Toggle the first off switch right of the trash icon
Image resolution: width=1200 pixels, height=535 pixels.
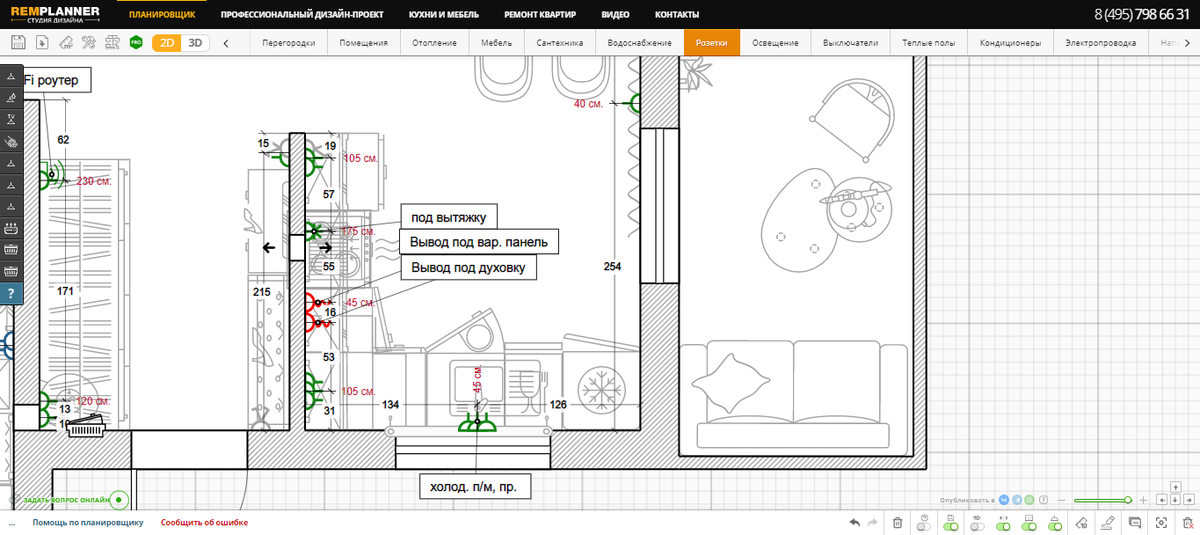pos(923,526)
